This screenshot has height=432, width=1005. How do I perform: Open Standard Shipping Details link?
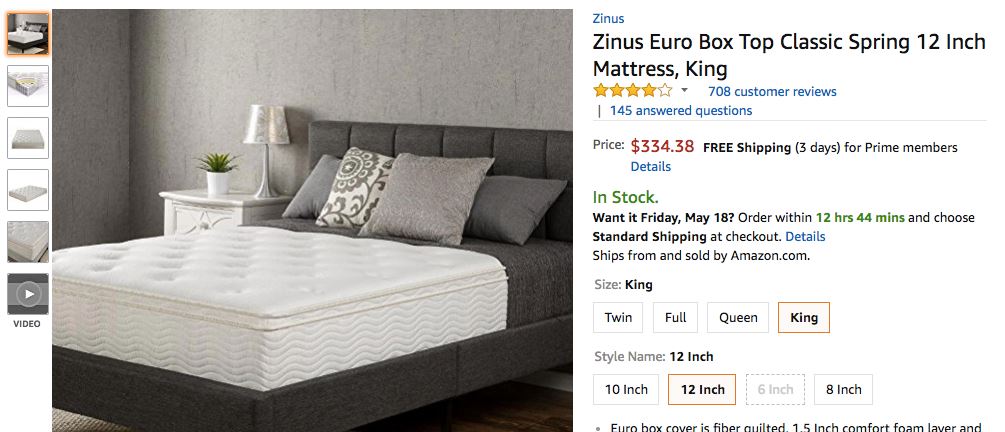point(805,237)
